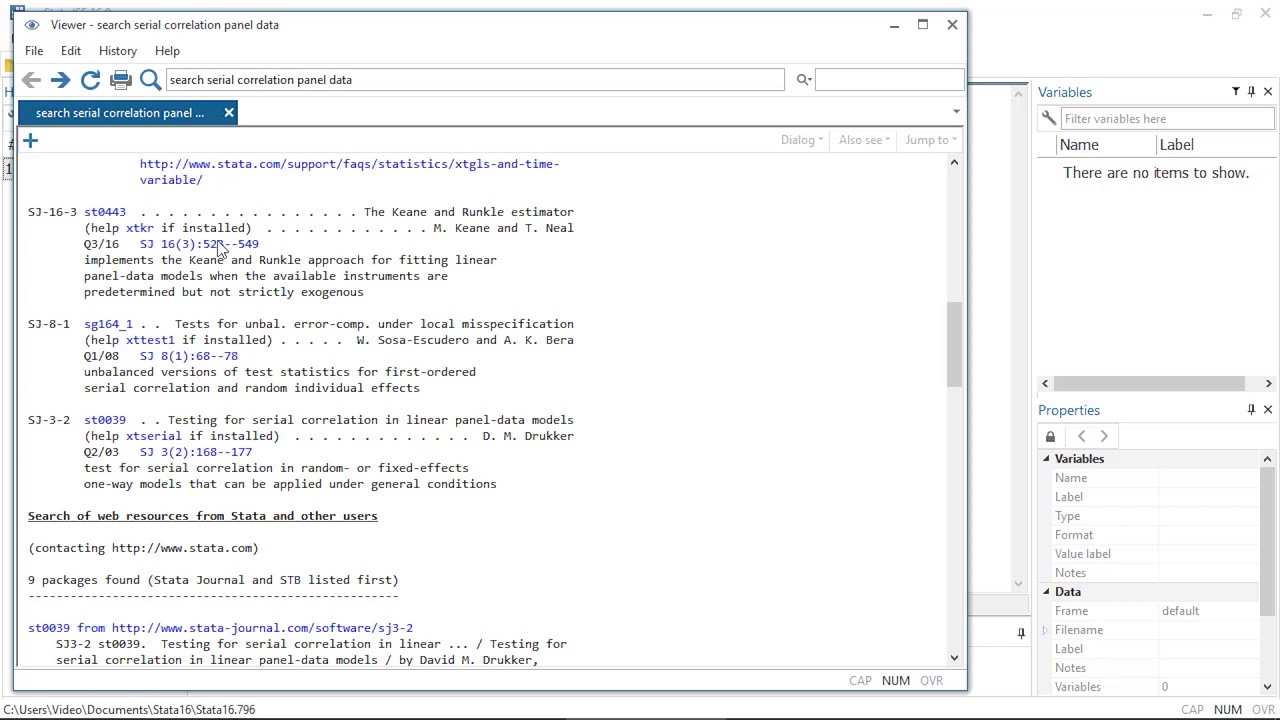Open the xtgls-and-time-variable FAQ link
Image resolution: width=1280 pixels, height=720 pixels.
point(349,172)
